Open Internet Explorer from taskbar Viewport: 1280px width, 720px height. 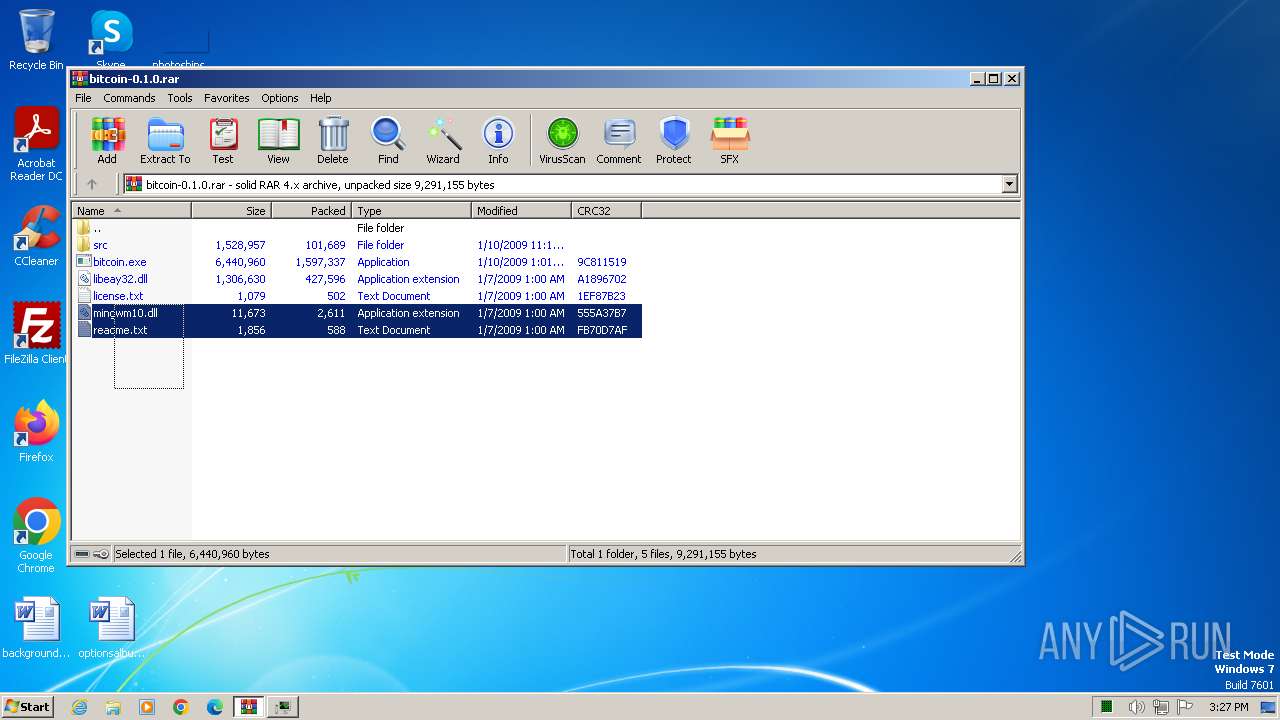tap(80, 707)
